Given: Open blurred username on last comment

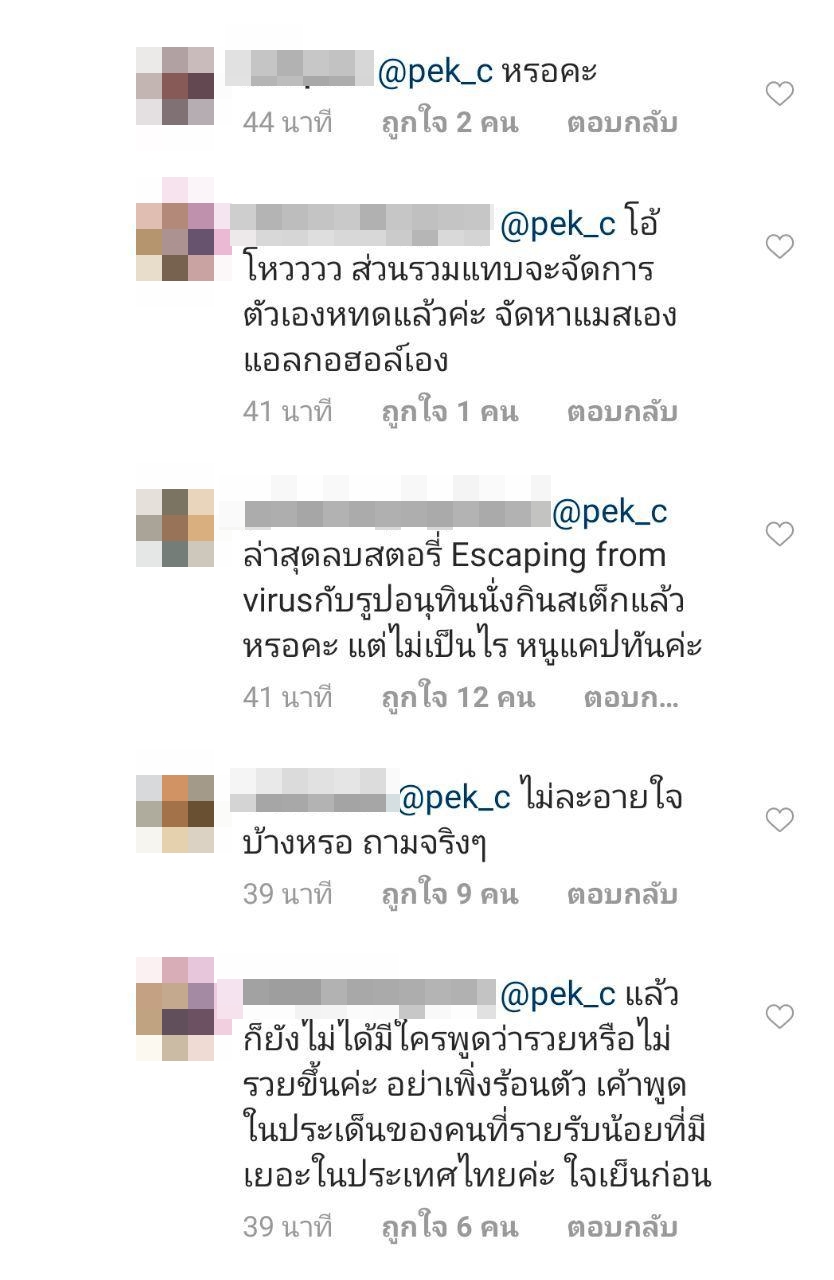Looking at the screenshot, I should 369,993.
